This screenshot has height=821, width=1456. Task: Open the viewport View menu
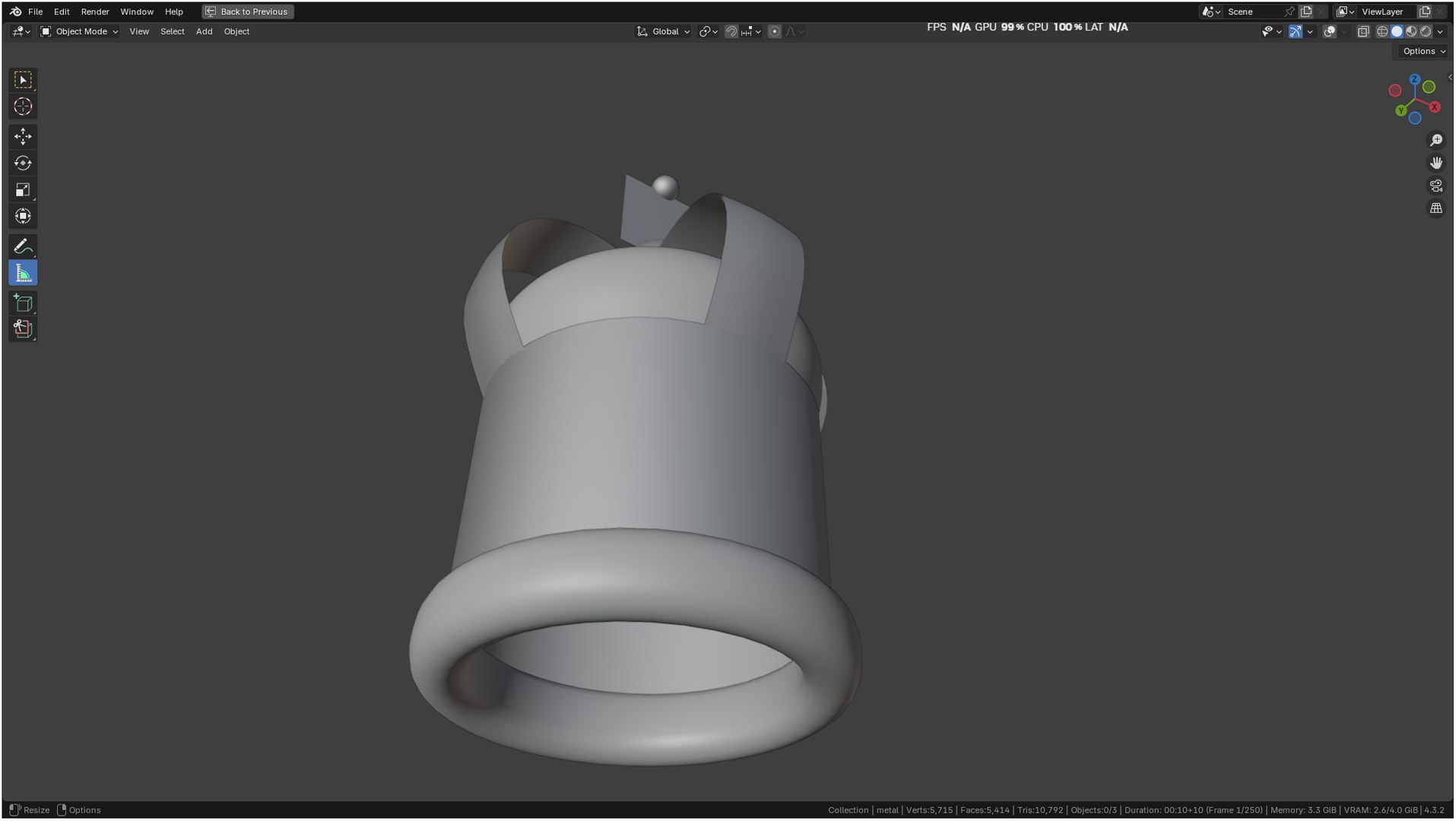pyautogui.click(x=139, y=31)
